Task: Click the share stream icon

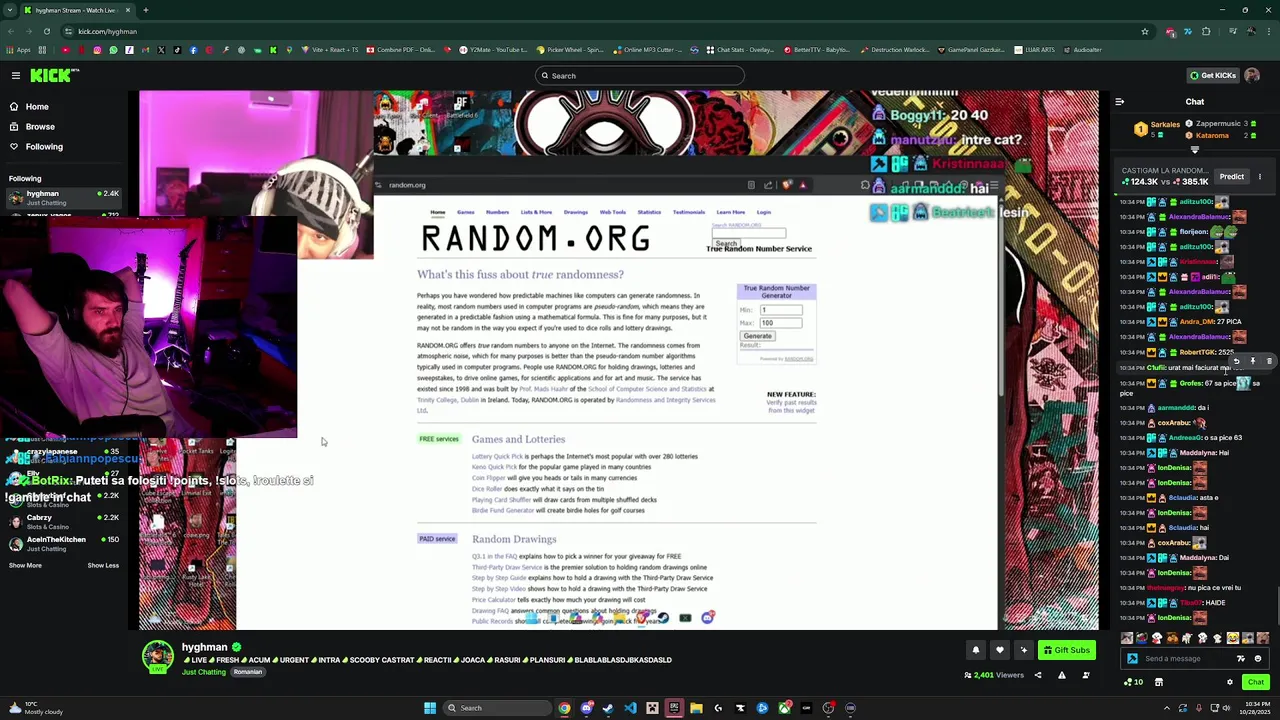Action: click(1037, 675)
